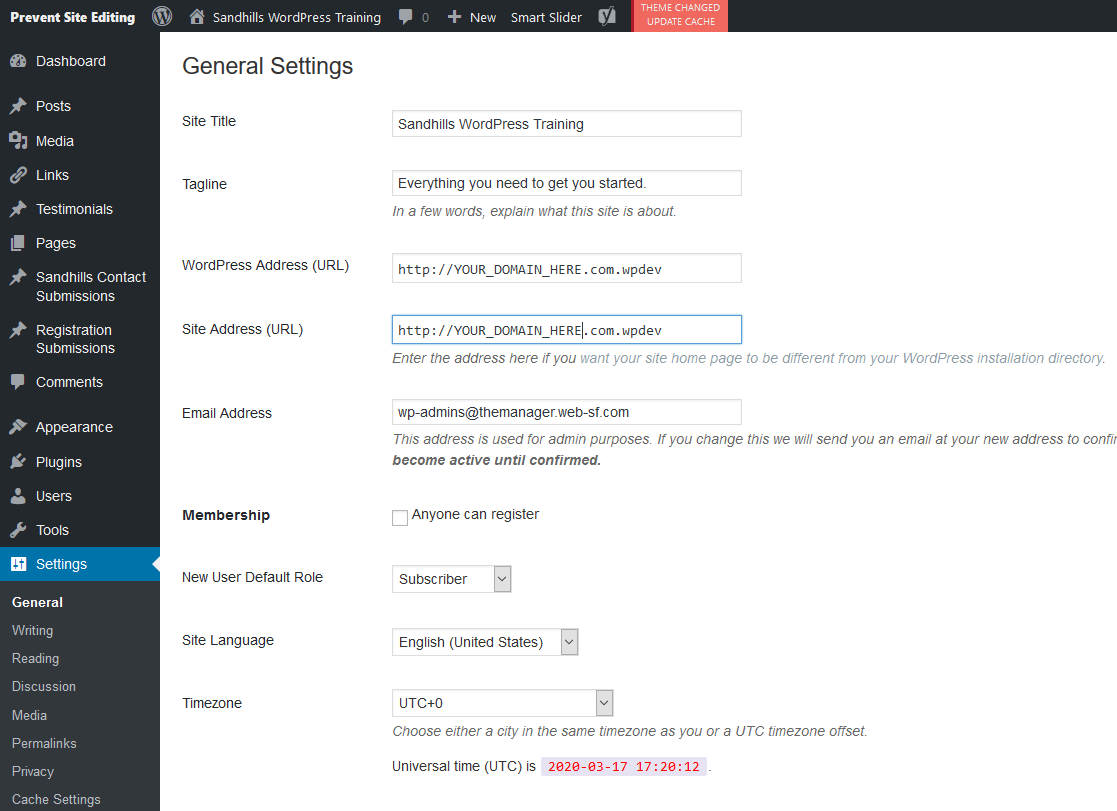Click Theme Changed Update Cache button
This screenshot has width=1117, height=811.
tap(680, 15)
